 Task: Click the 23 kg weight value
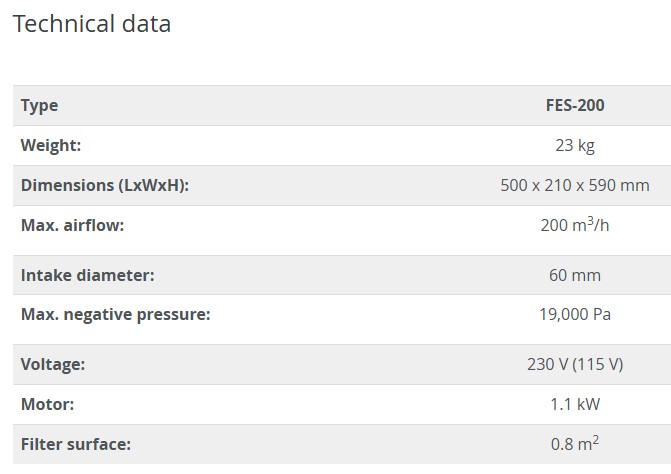(575, 145)
